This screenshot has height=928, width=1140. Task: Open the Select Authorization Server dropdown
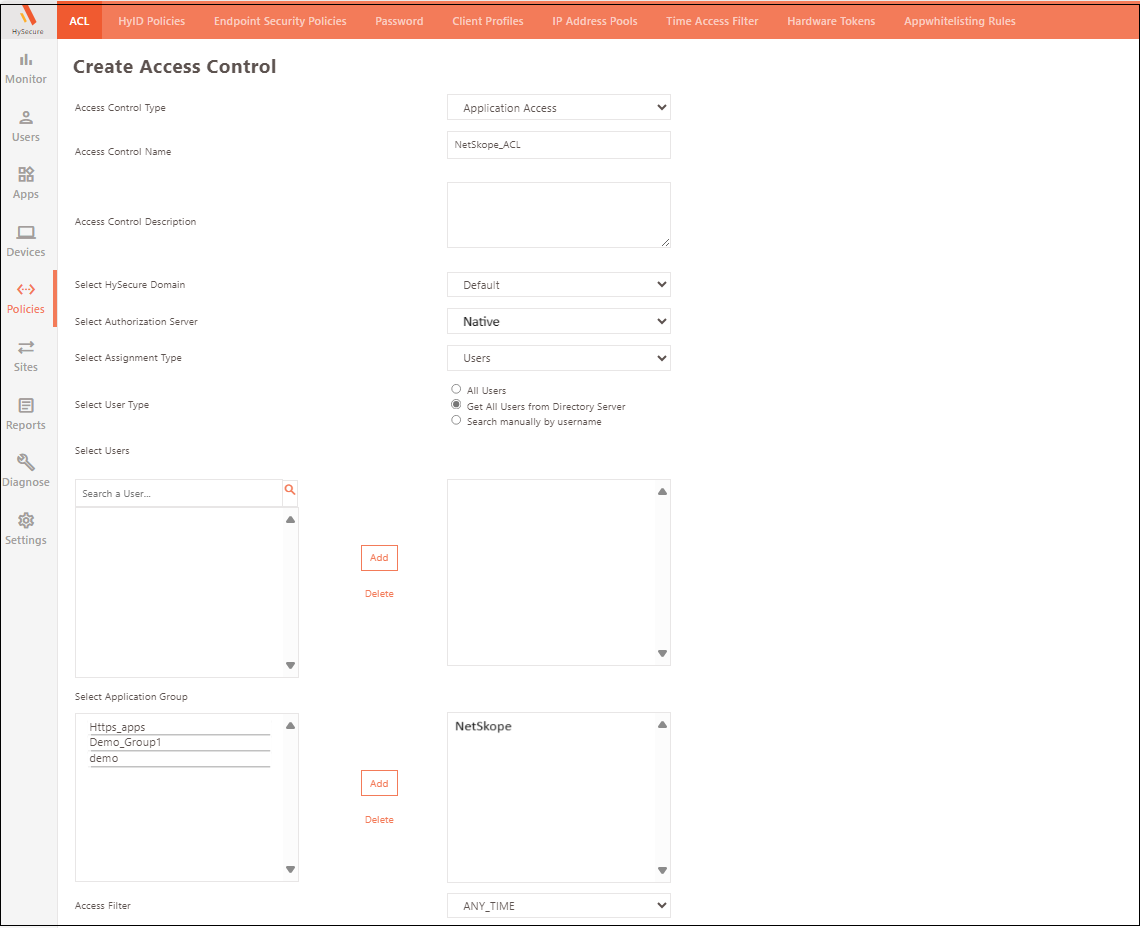pyautogui.click(x=558, y=322)
